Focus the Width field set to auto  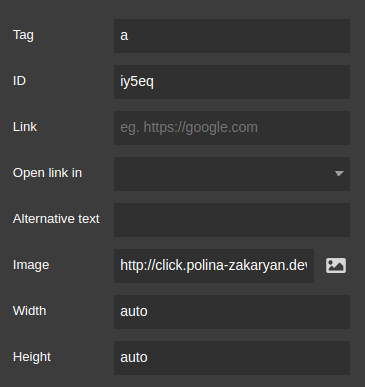pos(232,312)
